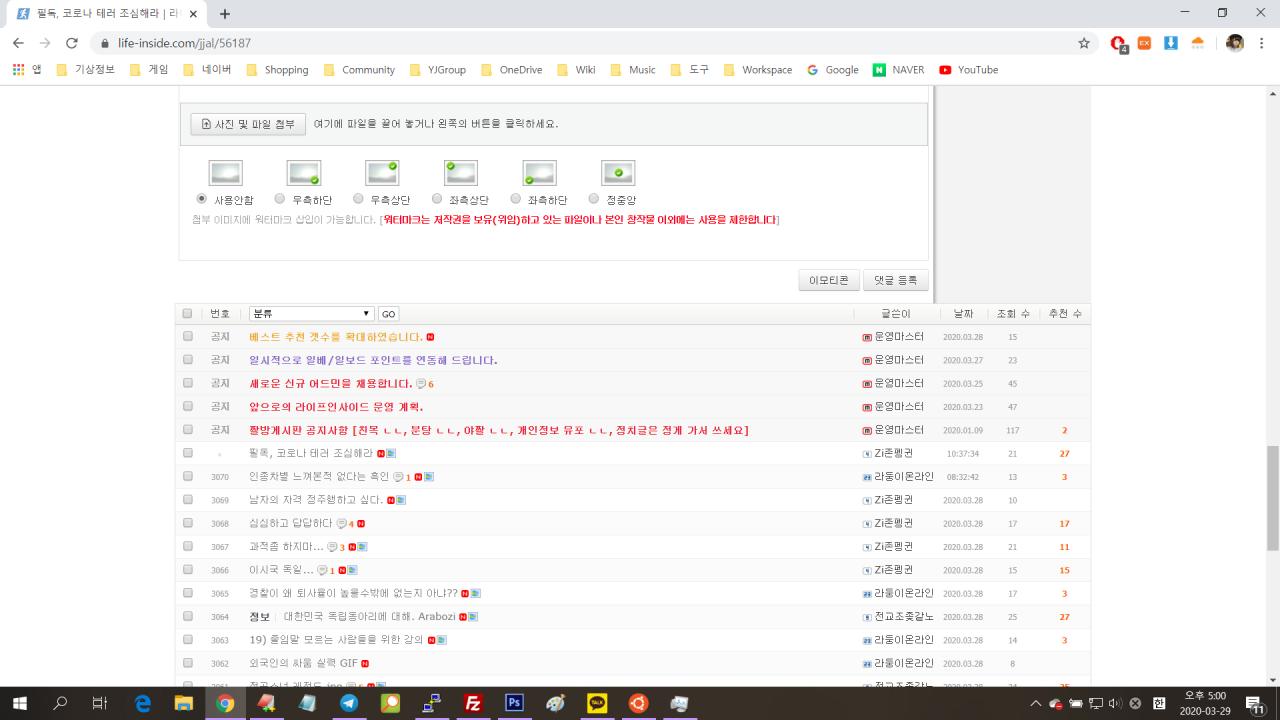Open the Community bookmark folder
This screenshot has height=720, width=1280.
(359, 70)
